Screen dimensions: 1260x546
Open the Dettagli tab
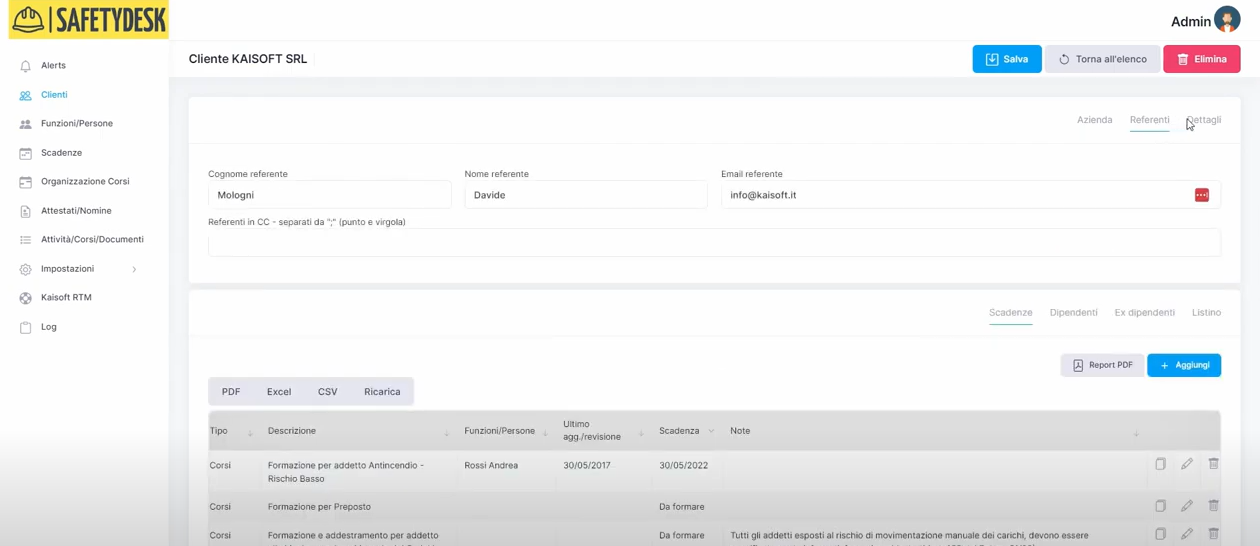pos(1203,120)
